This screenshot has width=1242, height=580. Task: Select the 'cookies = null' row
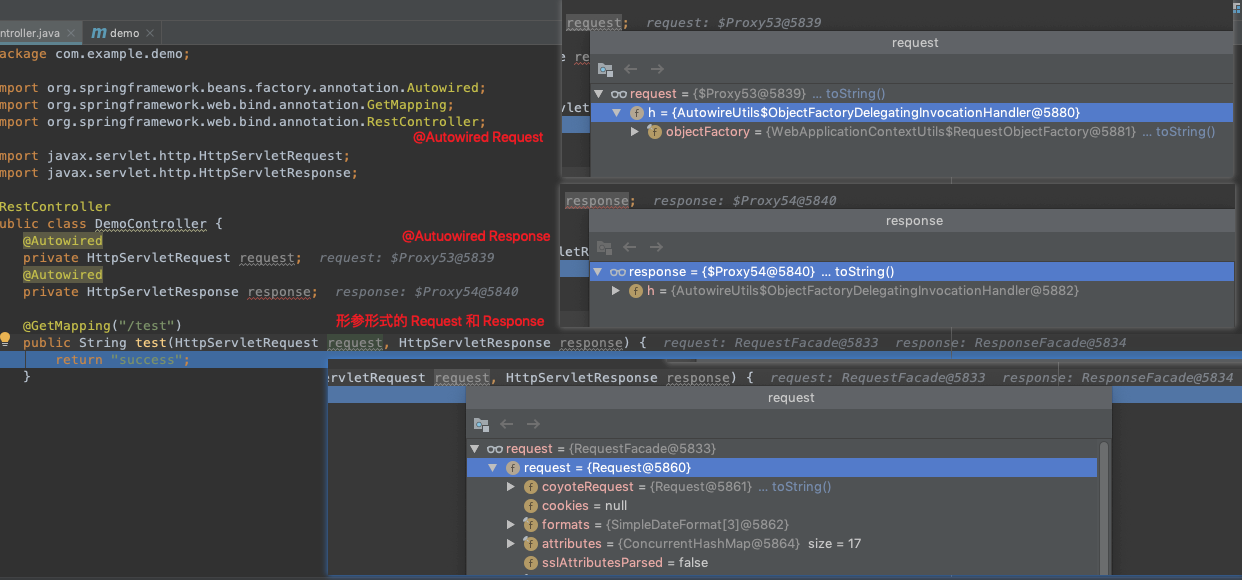(782, 506)
